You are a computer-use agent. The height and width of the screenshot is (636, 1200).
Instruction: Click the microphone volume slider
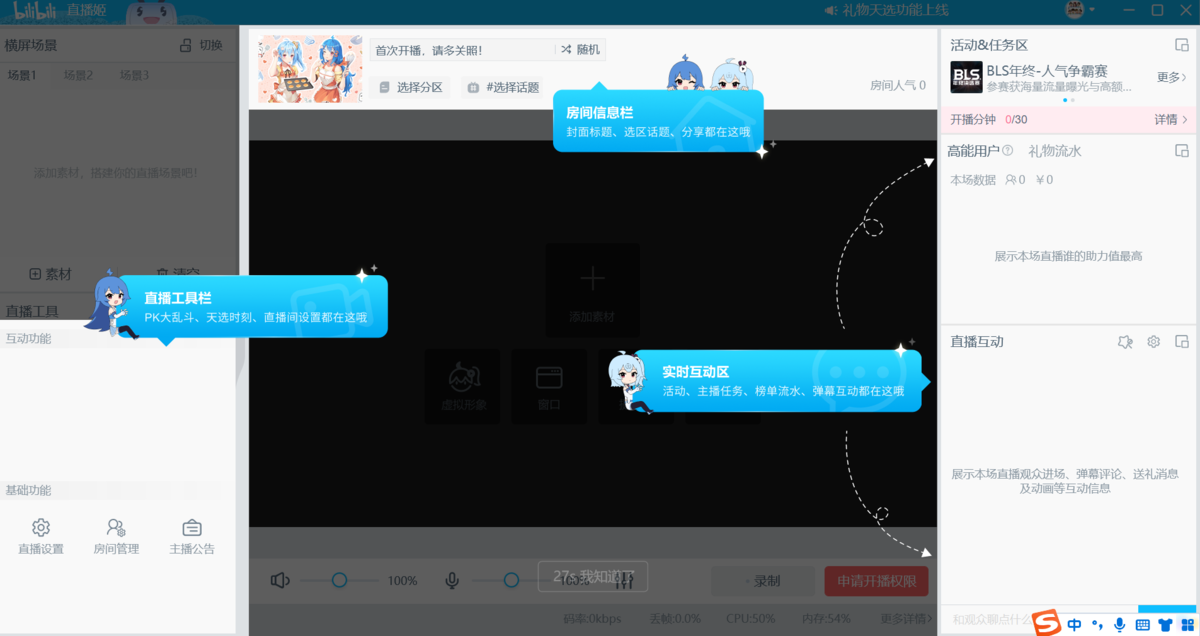(513, 578)
